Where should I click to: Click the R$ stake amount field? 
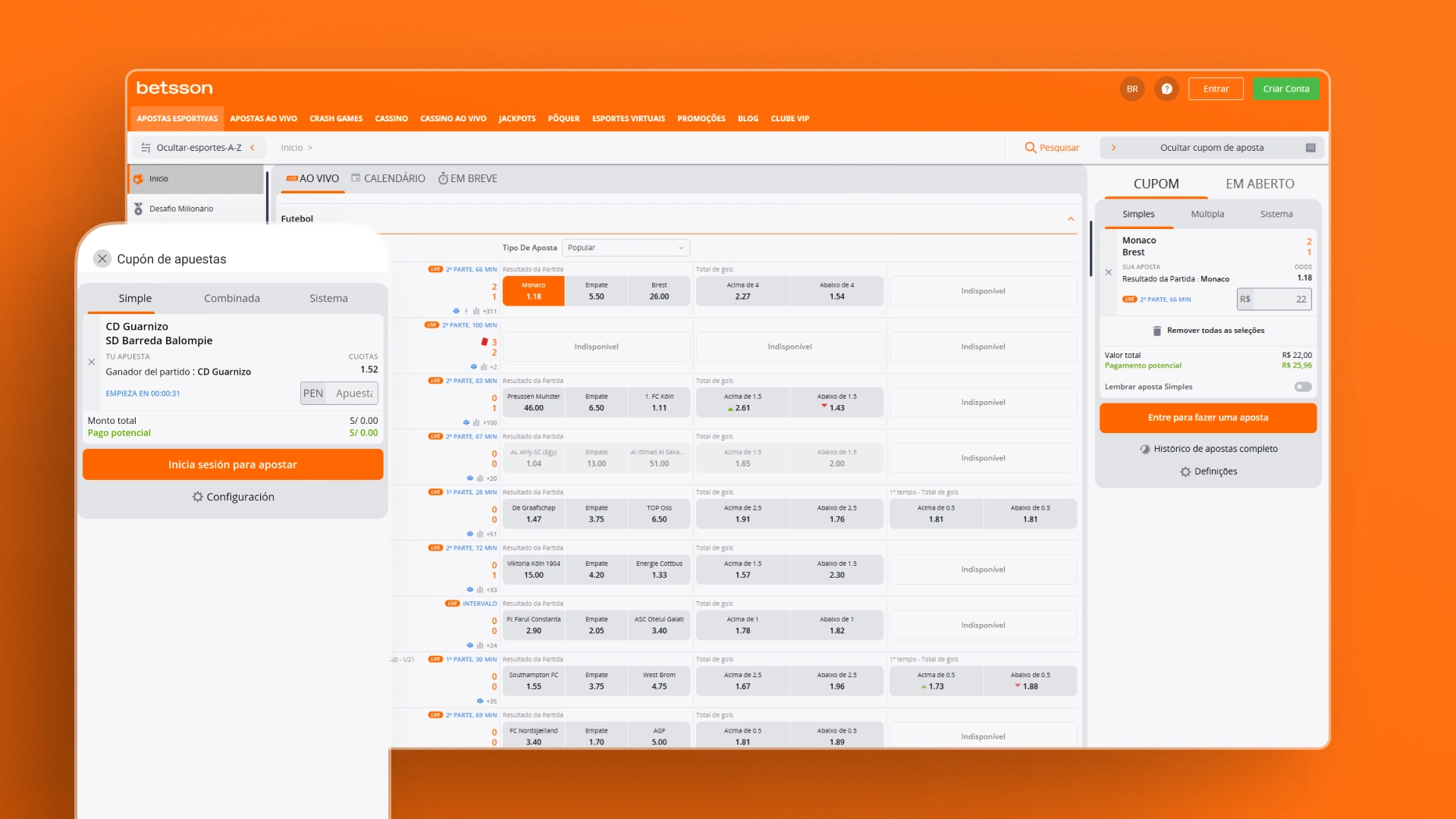pyautogui.click(x=1282, y=300)
